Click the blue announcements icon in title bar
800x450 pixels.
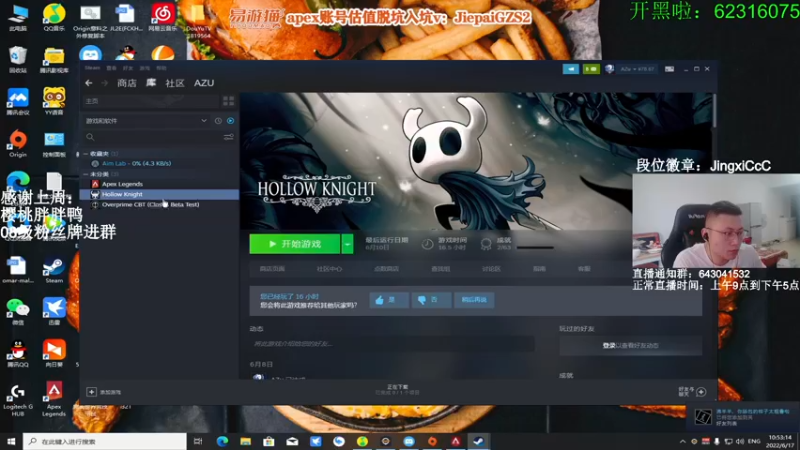(x=570, y=69)
